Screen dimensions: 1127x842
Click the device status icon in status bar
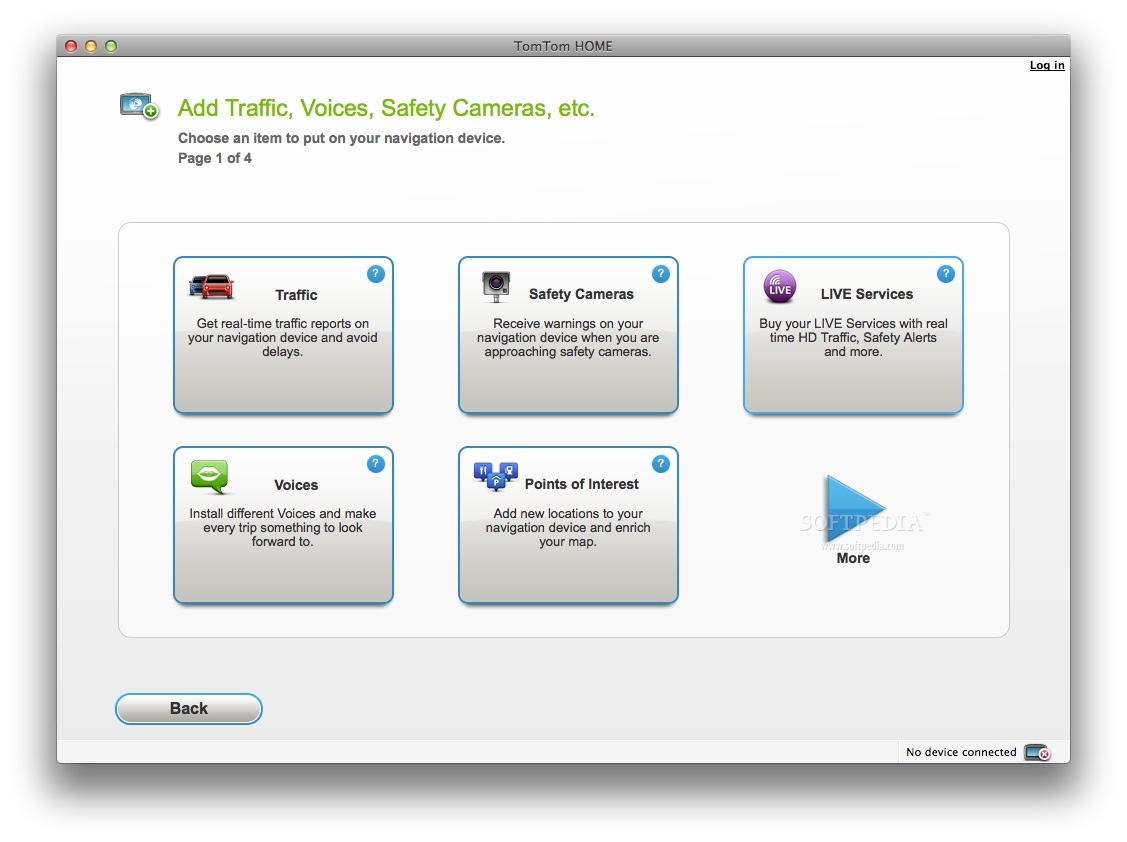tap(1037, 752)
